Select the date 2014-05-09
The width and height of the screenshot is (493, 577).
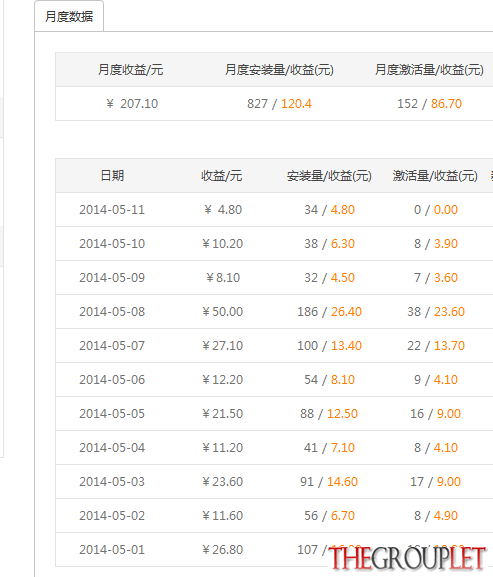click(112, 278)
